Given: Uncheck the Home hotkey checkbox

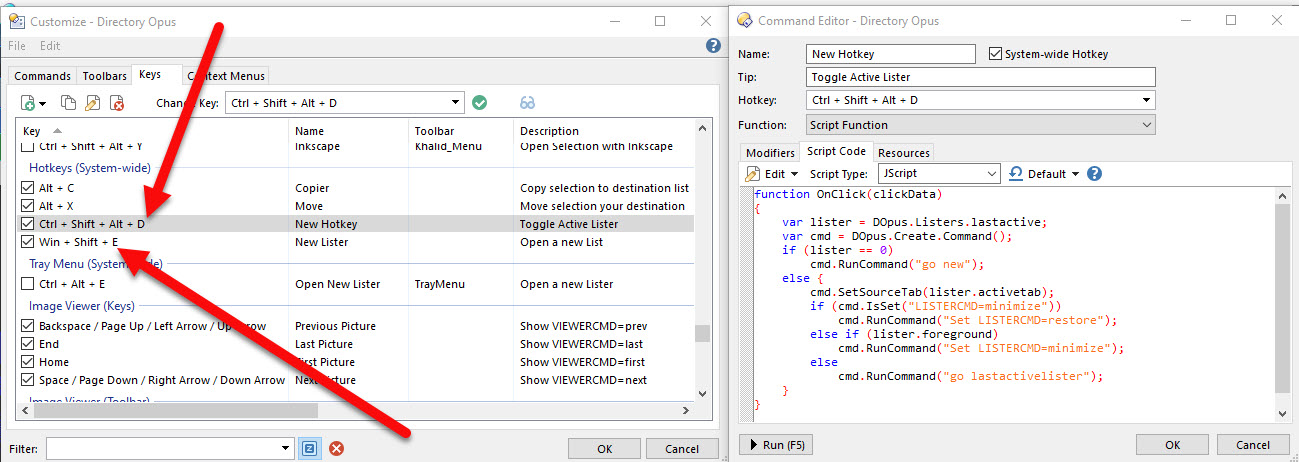Looking at the screenshot, I should coord(28,362).
